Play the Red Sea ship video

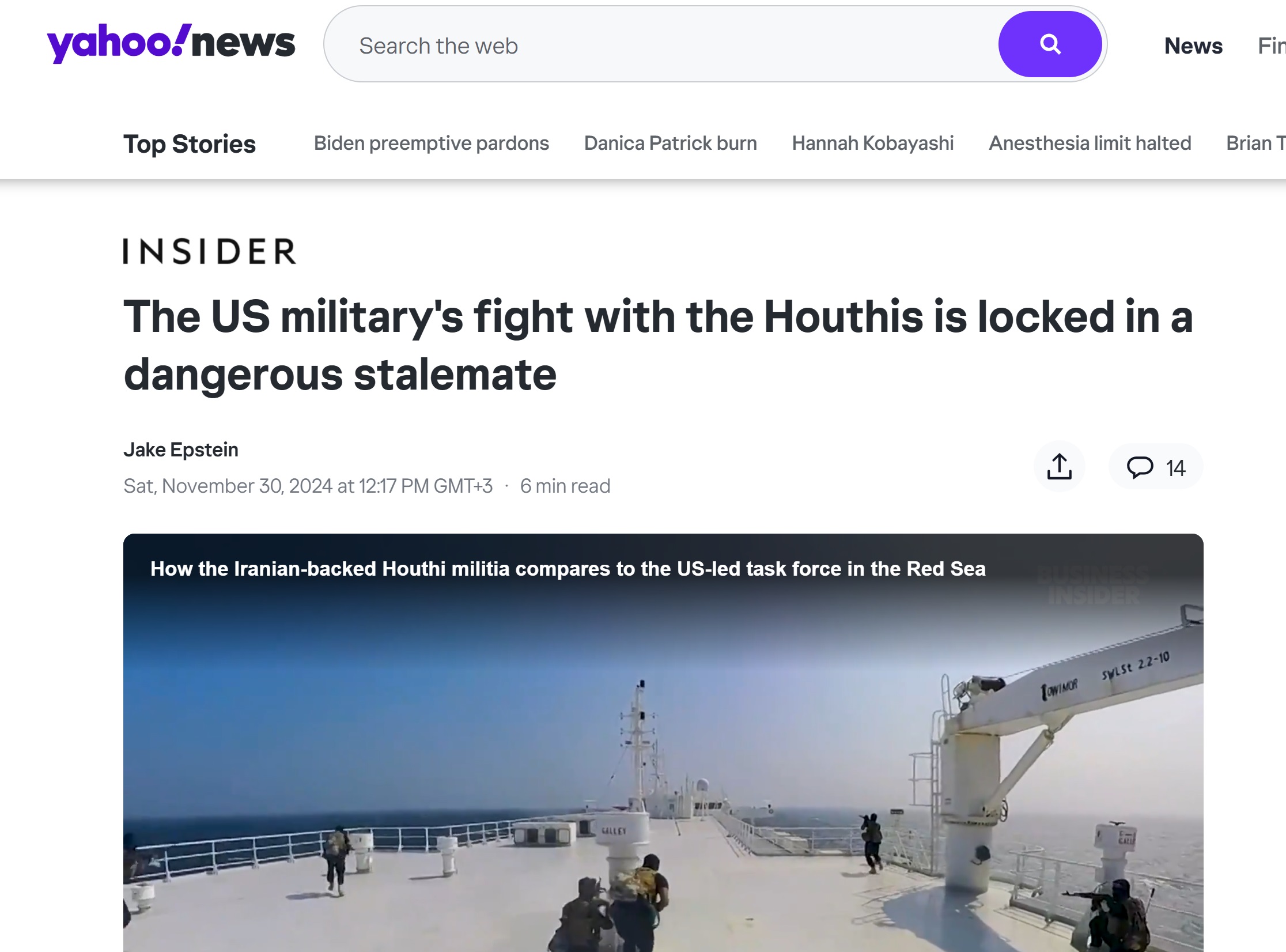pos(663,743)
